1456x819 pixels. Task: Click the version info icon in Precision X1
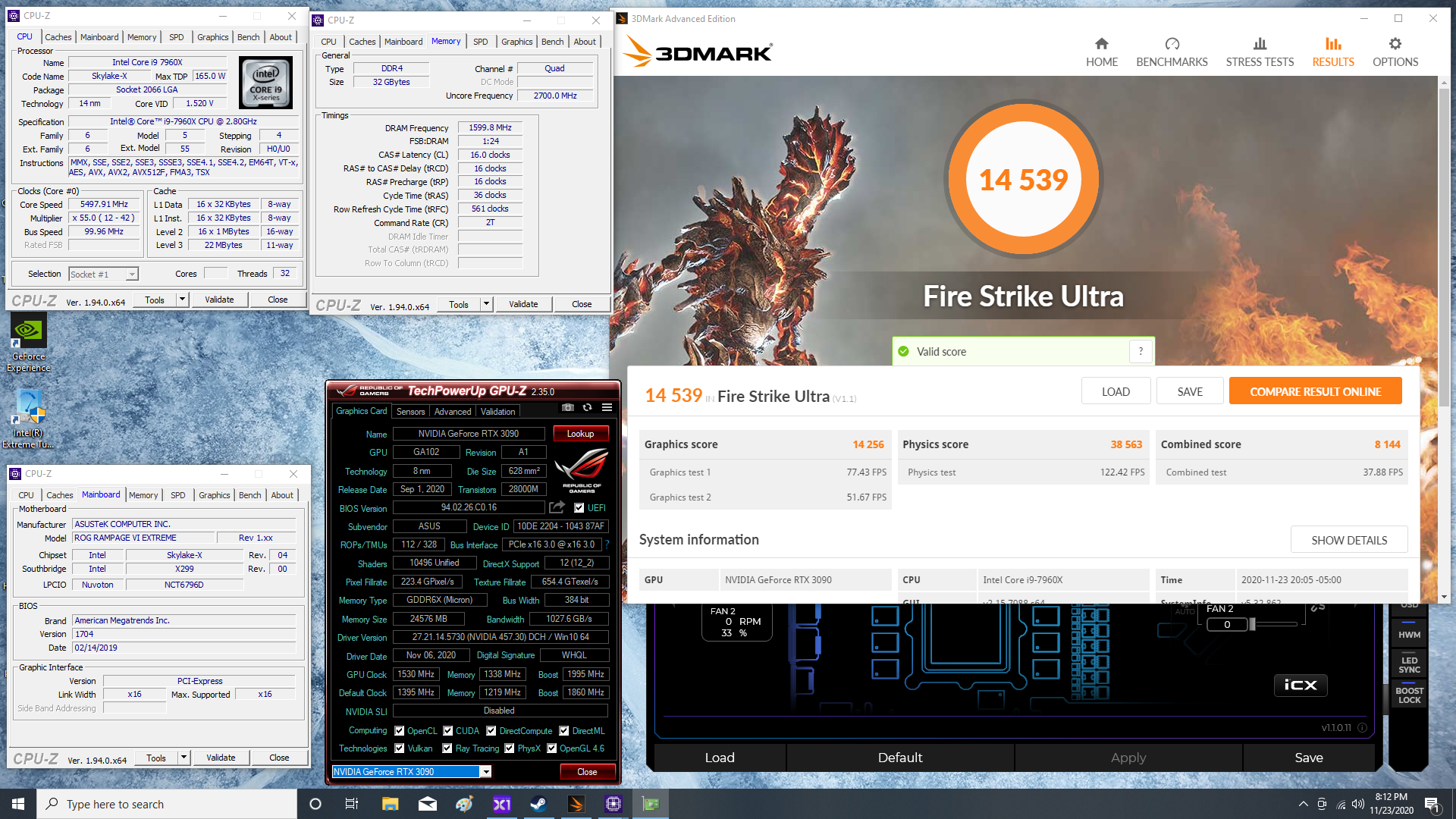click(x=1362, y=728)
